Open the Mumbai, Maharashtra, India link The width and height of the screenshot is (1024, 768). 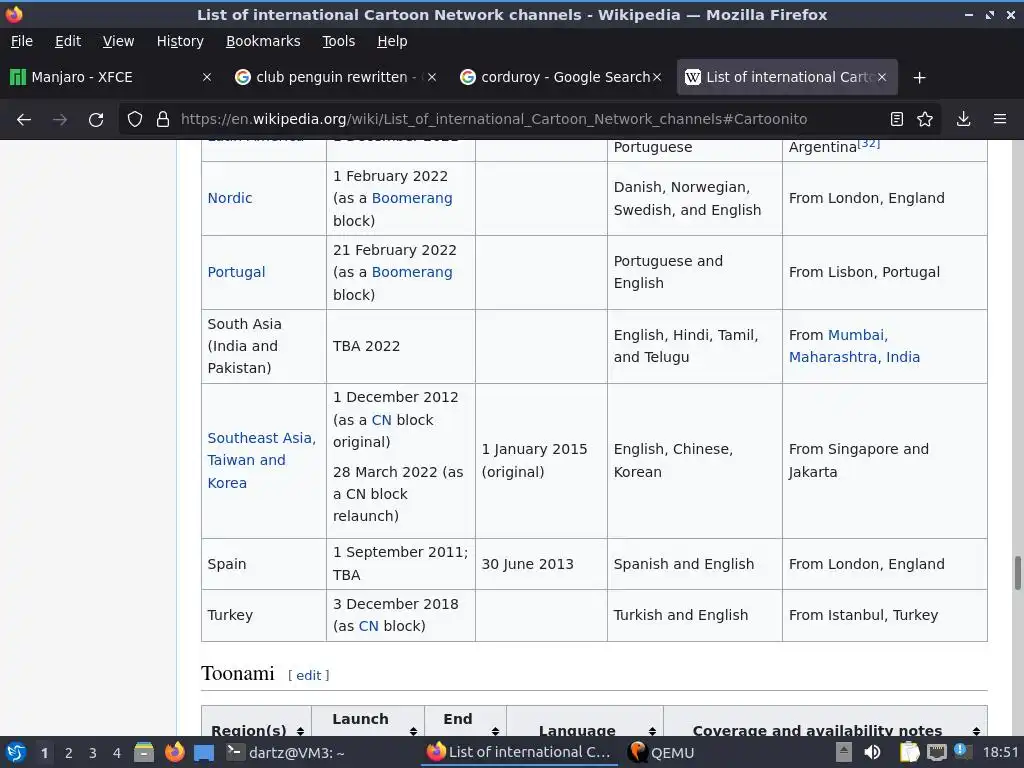(854, 357)
